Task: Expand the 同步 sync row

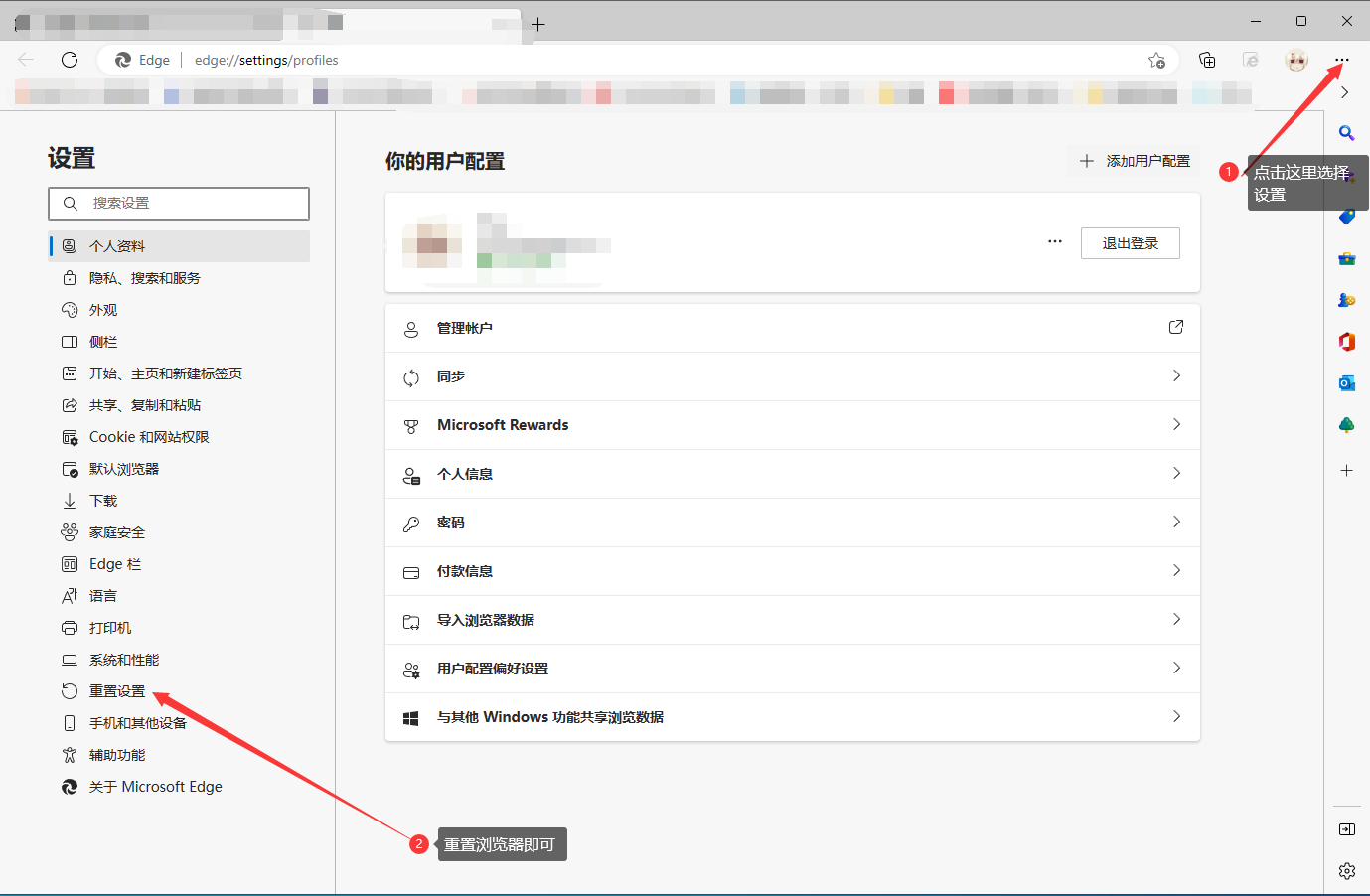Action: [792, 376]
